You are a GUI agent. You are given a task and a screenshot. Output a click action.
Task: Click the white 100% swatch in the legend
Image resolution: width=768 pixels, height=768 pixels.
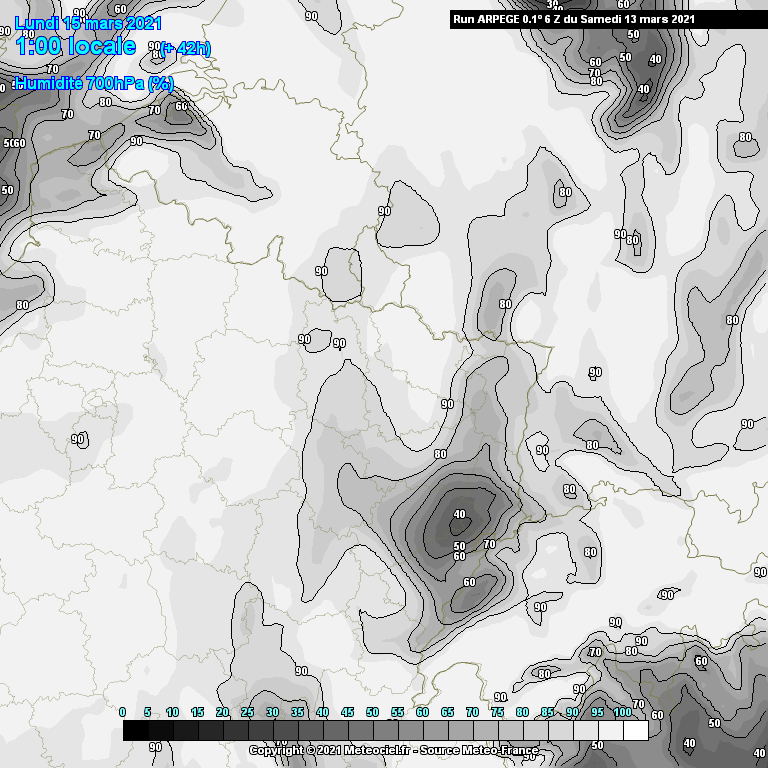coord(635,731)
